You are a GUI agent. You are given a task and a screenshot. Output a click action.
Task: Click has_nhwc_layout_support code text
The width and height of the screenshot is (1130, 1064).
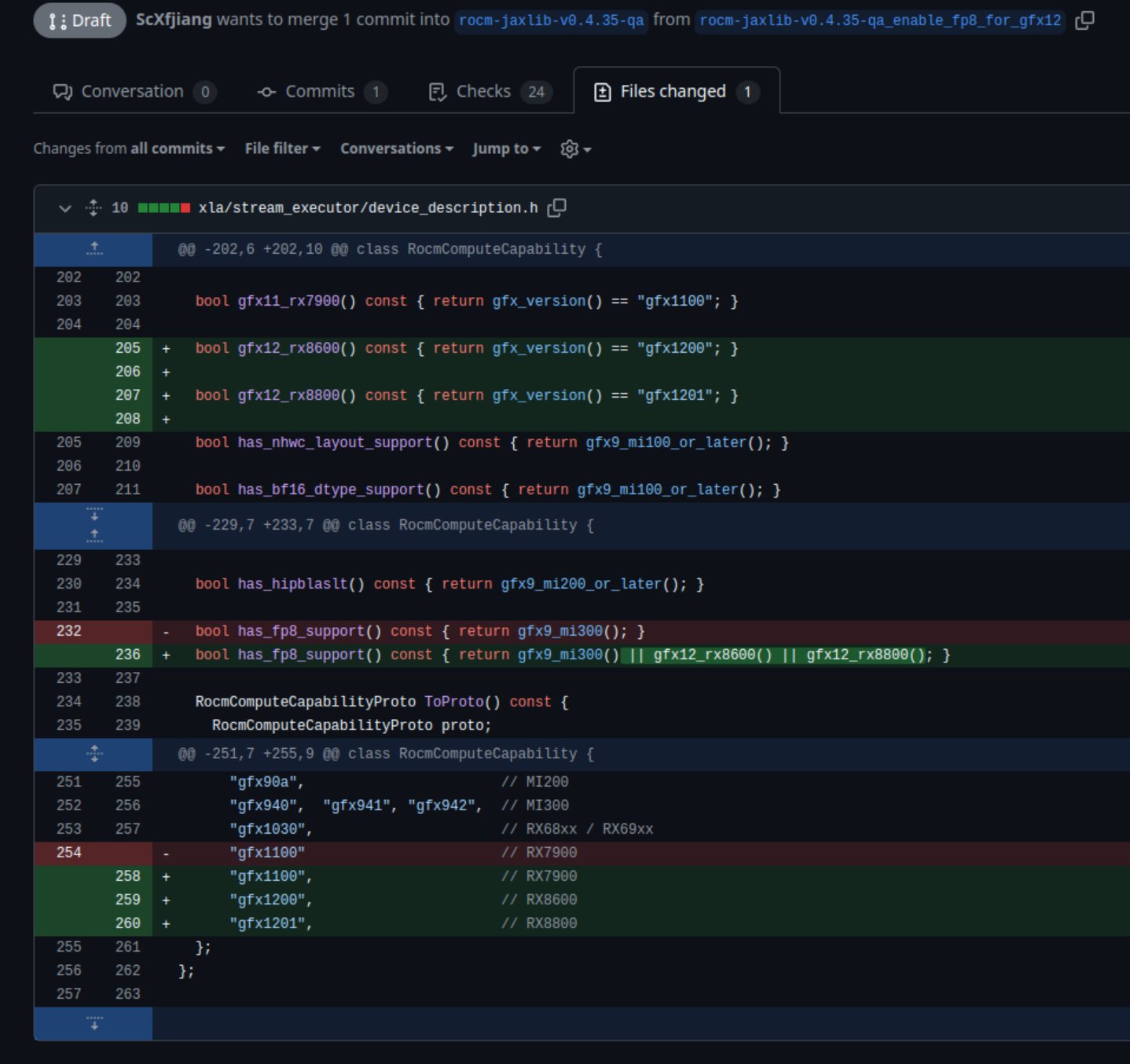(336, 442)
